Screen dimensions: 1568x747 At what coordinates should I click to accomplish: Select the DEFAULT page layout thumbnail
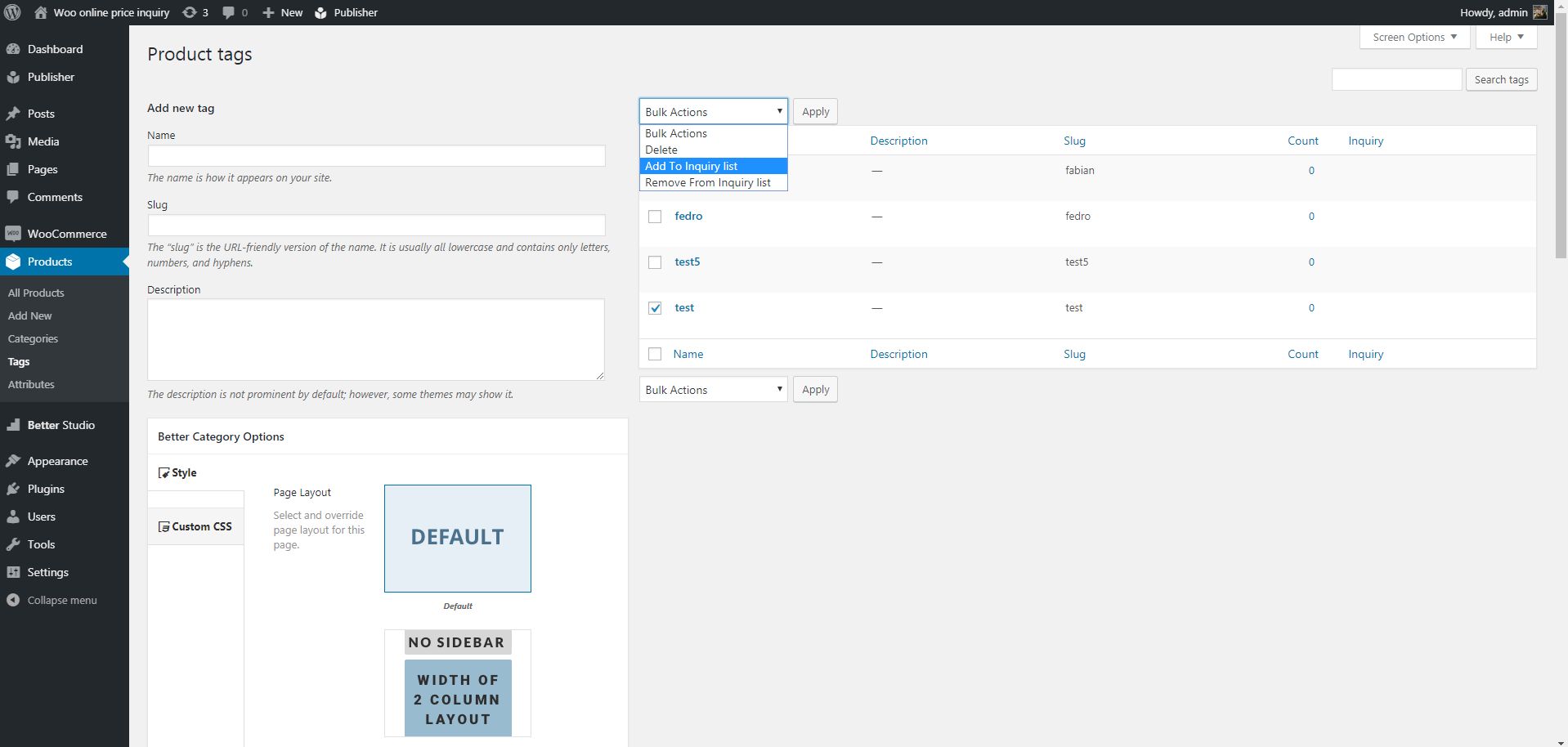click(458, 538)
